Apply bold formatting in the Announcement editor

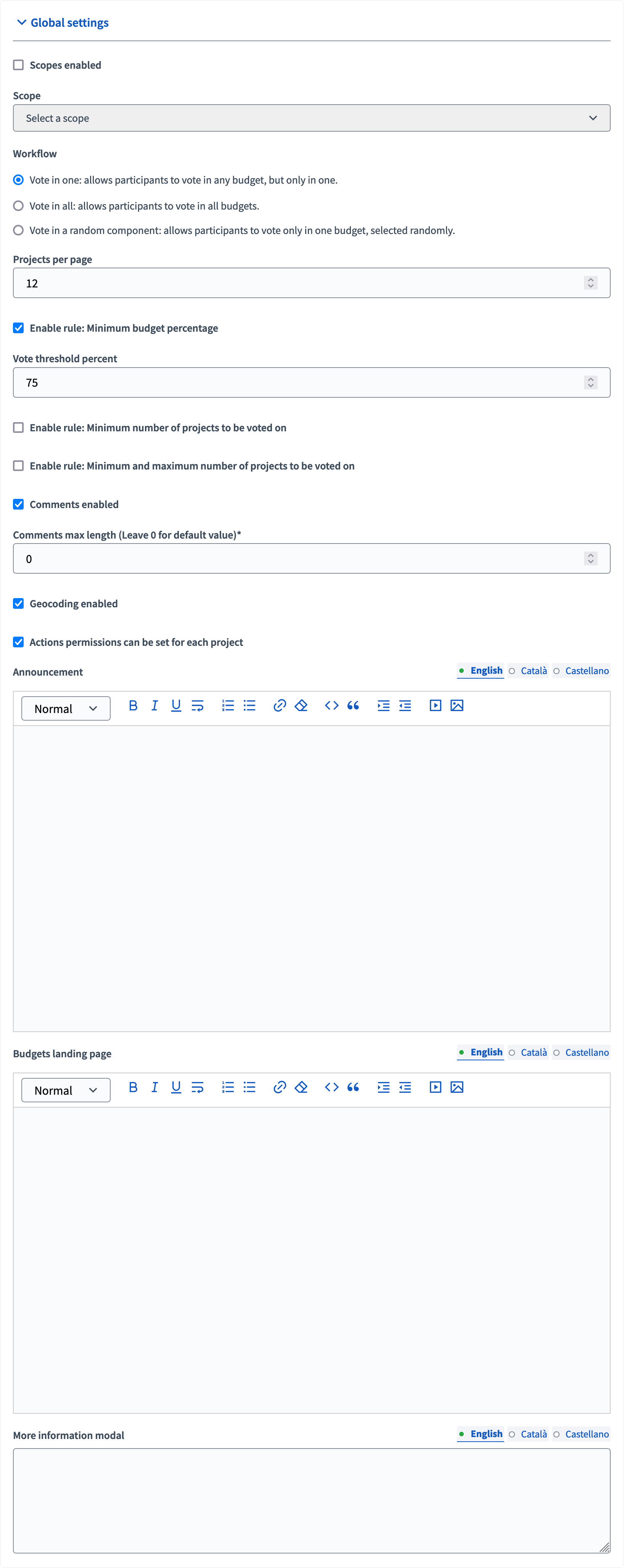coord(133,705)
